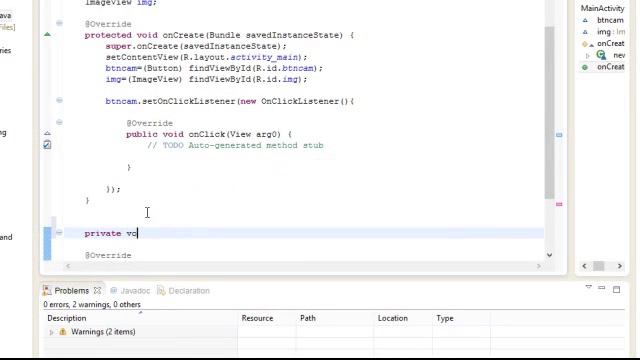Select MainActivity in the Outline view

tap(602, 8)
